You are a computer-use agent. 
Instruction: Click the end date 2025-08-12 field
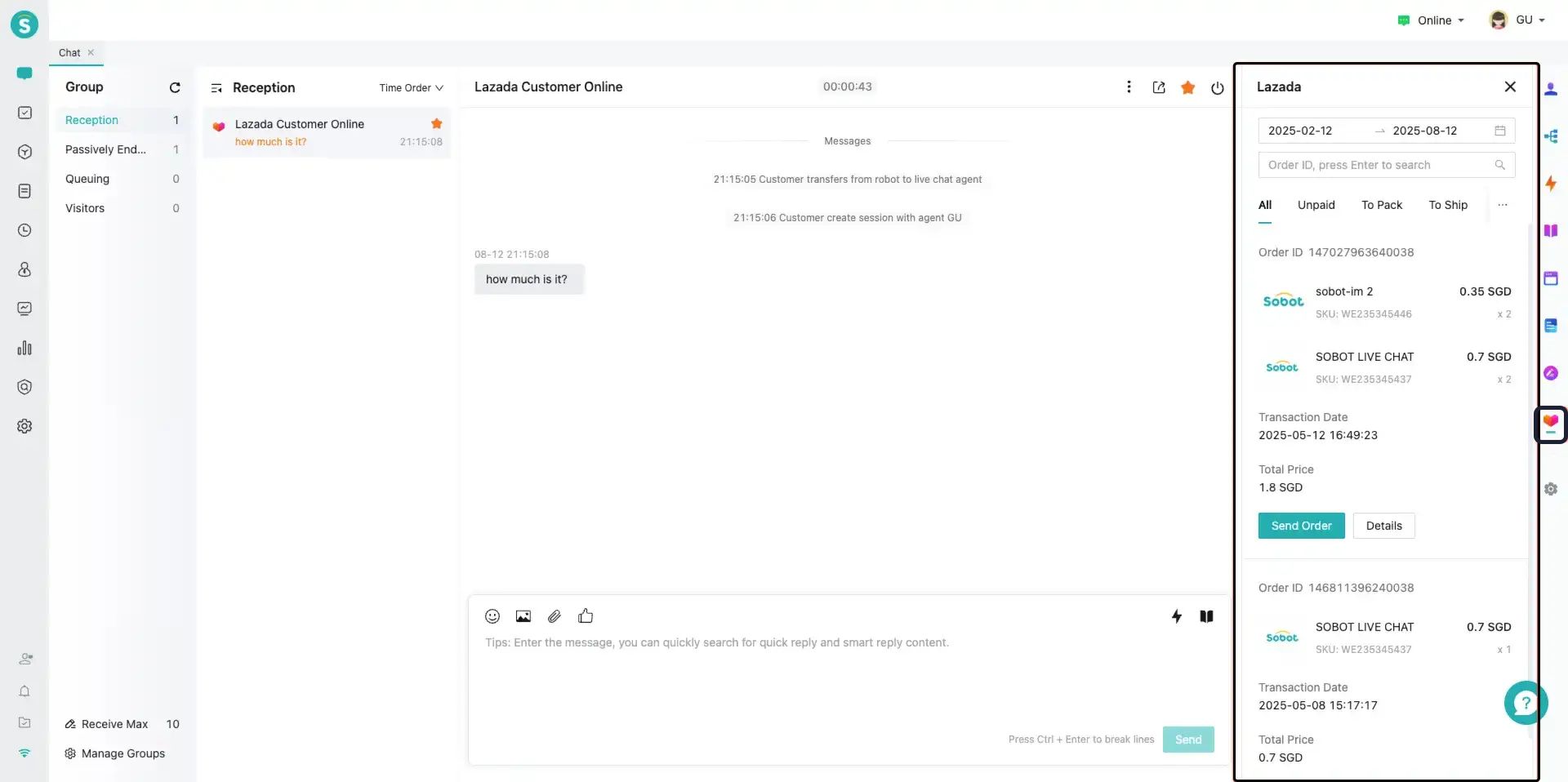click(x=1425, y=131)
